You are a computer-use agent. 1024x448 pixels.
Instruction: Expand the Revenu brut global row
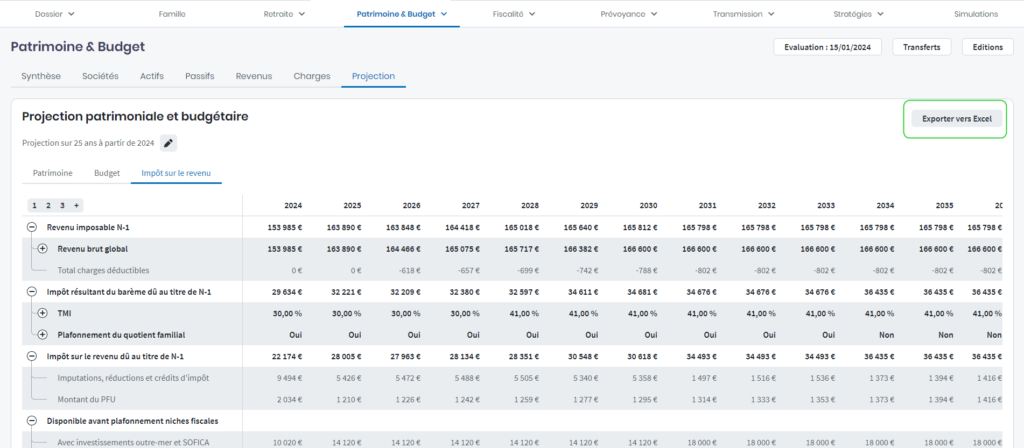(x=43, y=248)
